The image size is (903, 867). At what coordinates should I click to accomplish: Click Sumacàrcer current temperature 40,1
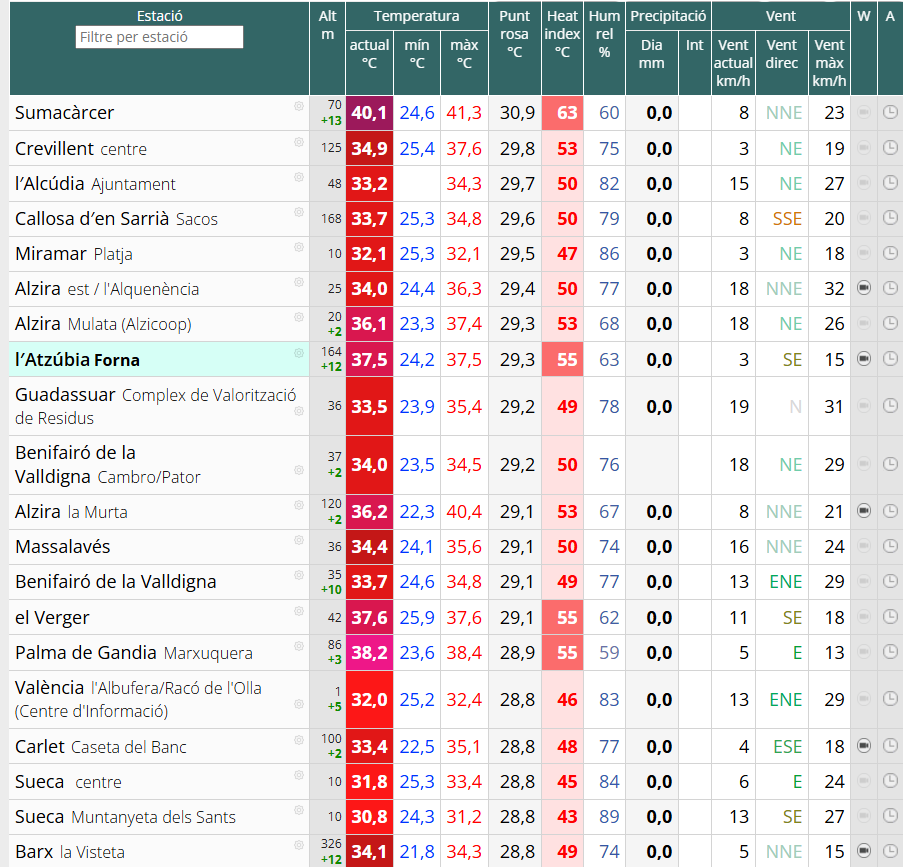click(369, 112)
